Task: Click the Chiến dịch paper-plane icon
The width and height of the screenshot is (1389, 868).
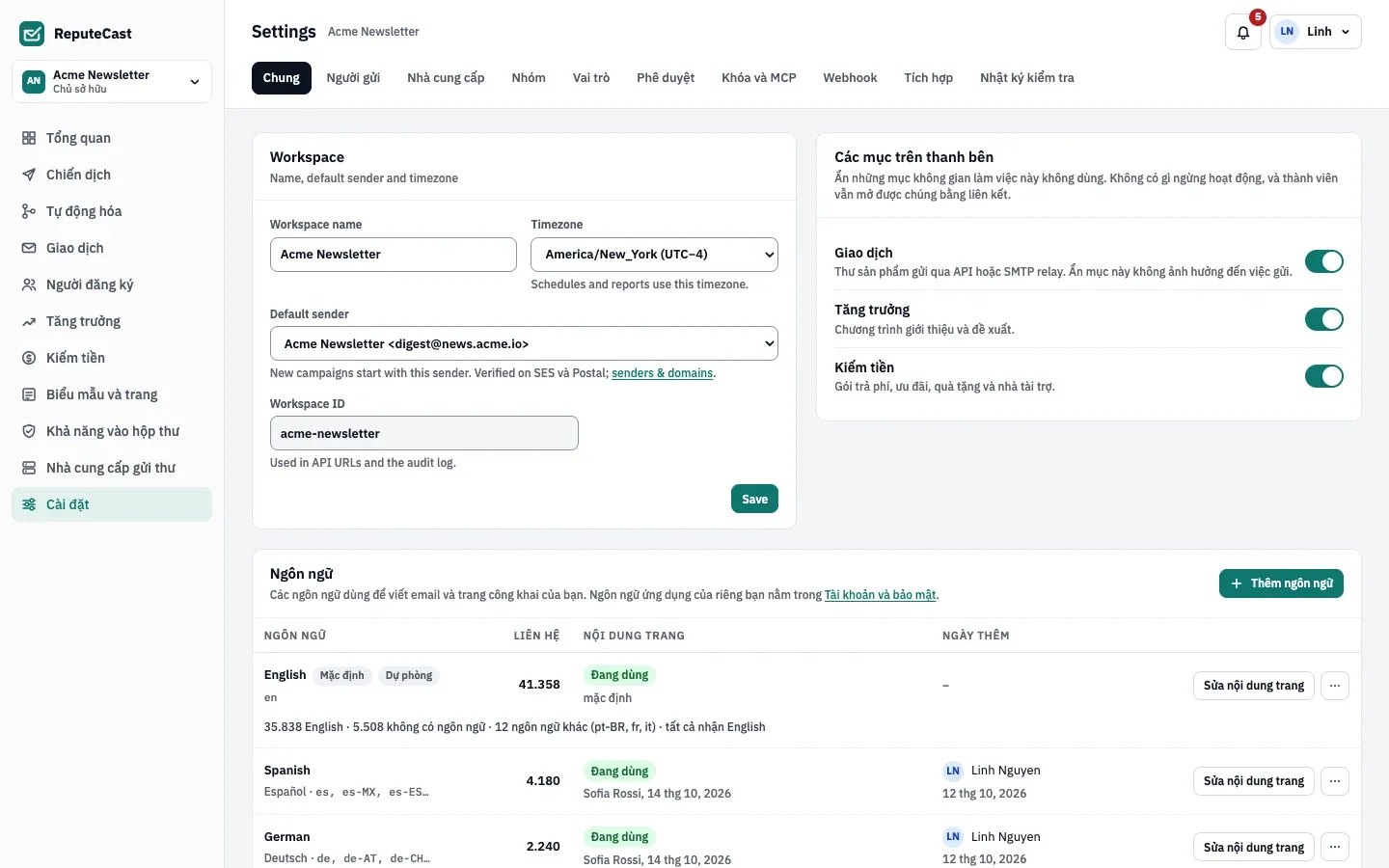Action: click(x=29, y=175)
